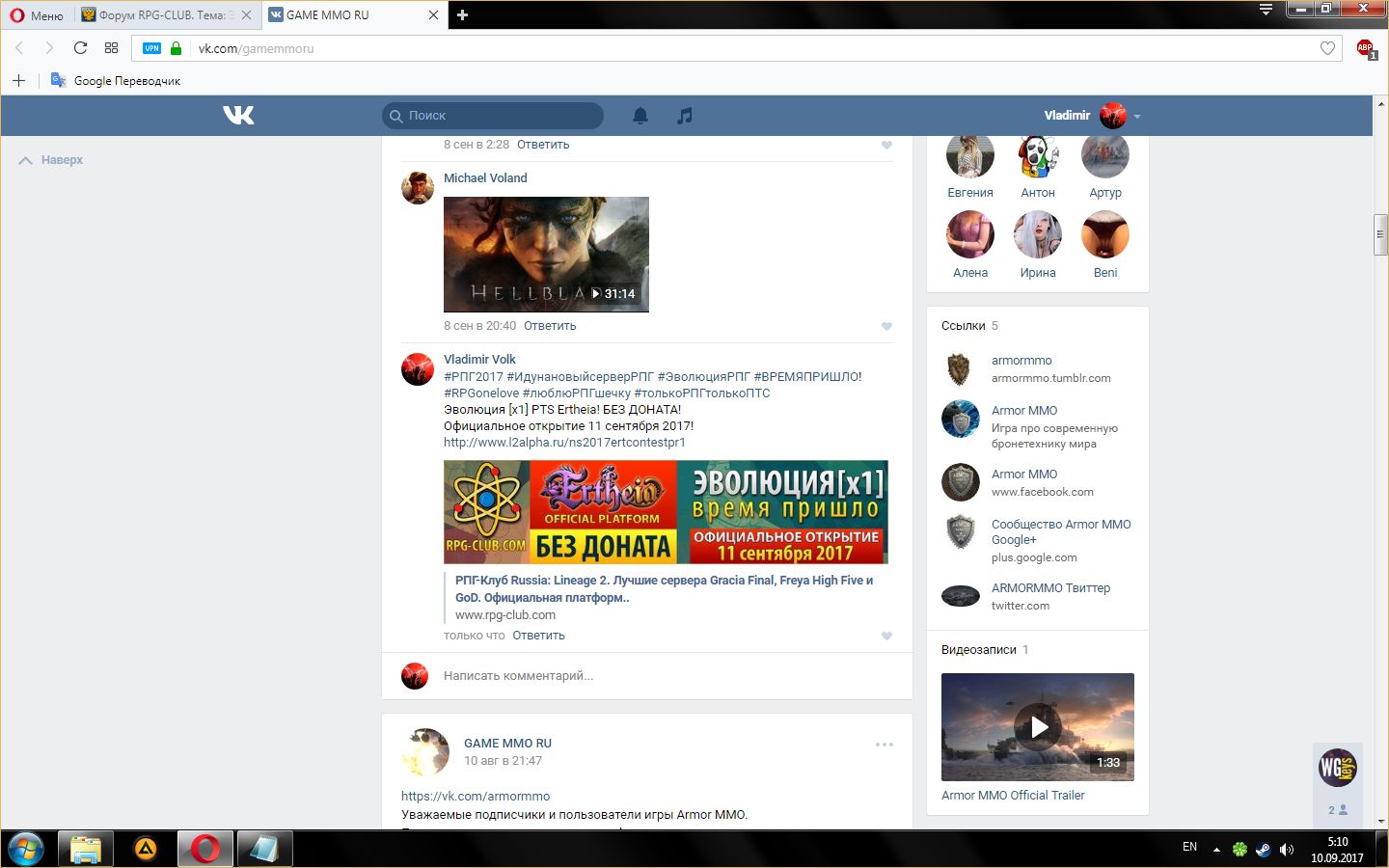The image size is (1389, 868).
Task: Open the WG keys floating chat icon
Action: click(1338, 768)
